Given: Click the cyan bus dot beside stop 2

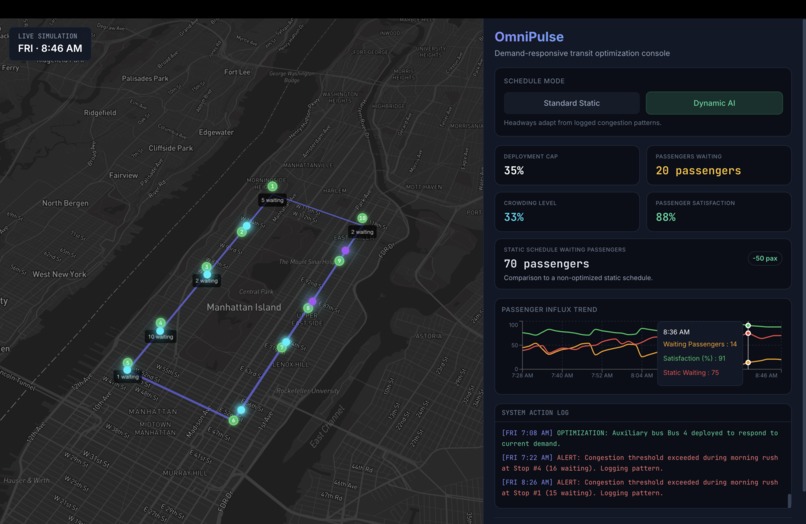Looking at the screenshot, I should coord(247,226).
